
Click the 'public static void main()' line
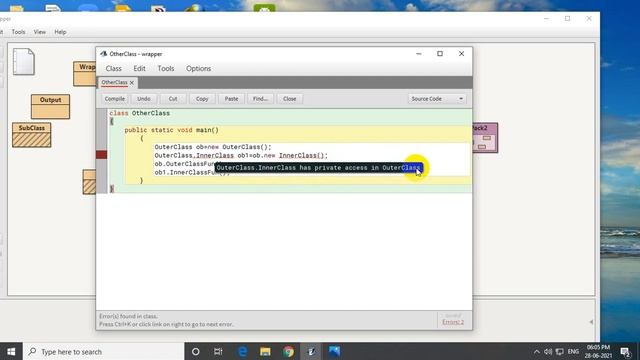click(171, 130)
